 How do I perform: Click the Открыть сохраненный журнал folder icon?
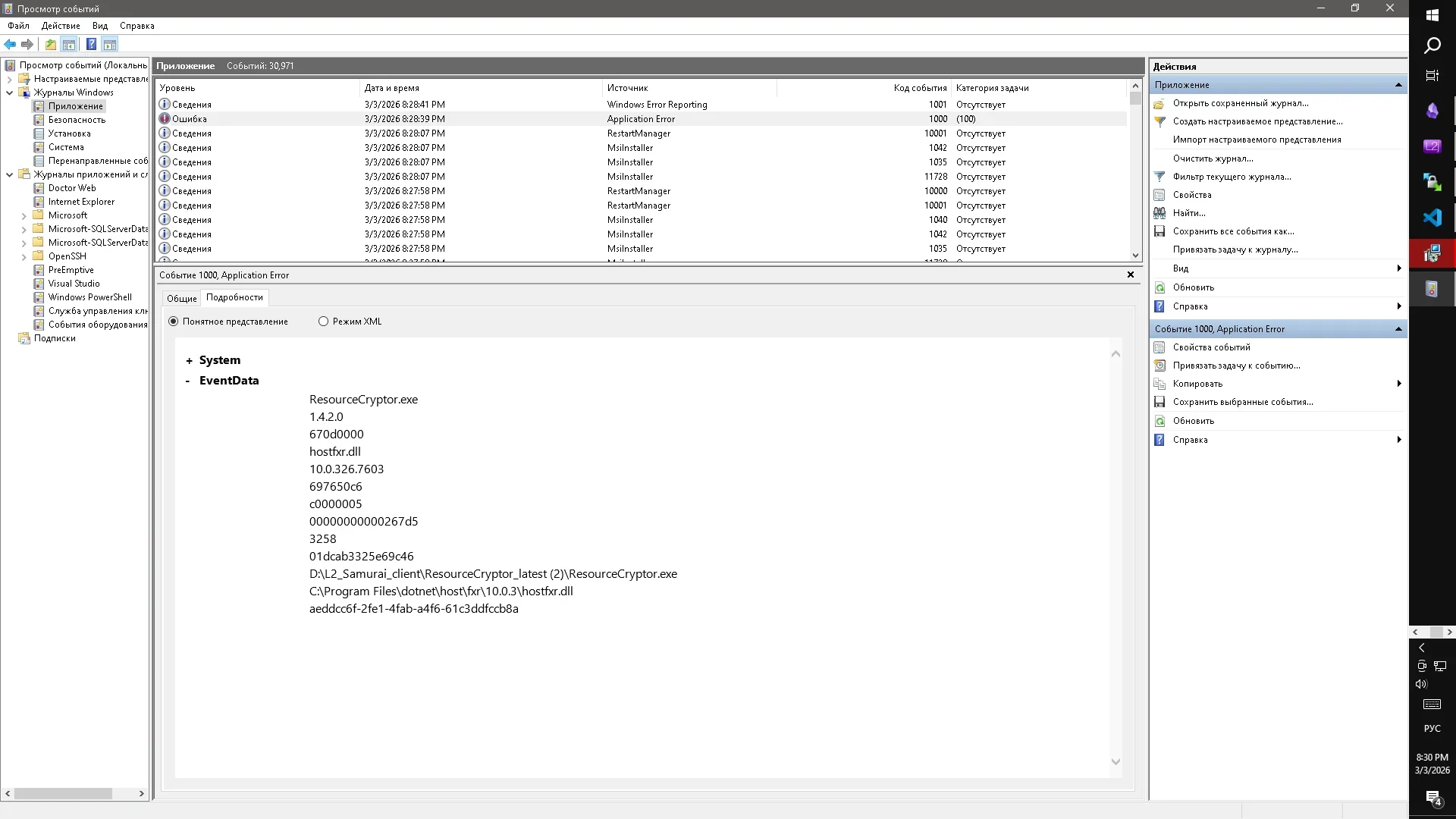click(1159, 103)
